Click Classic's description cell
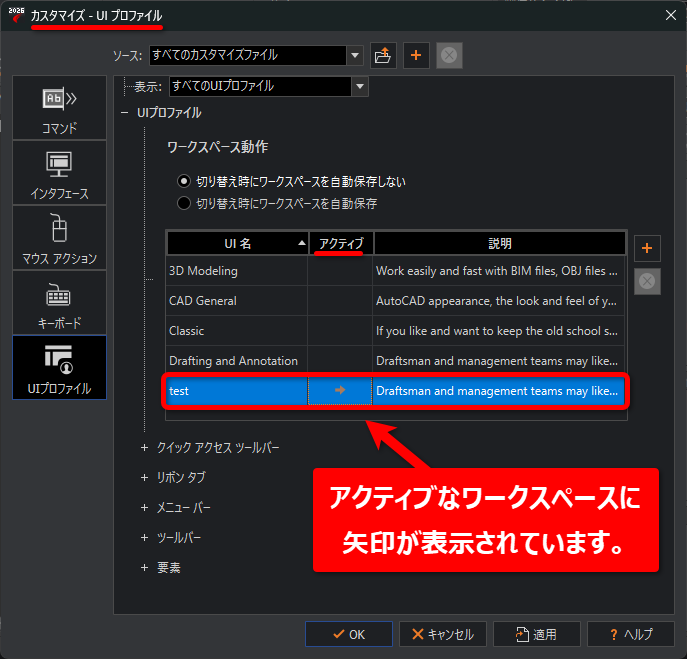 498,331
